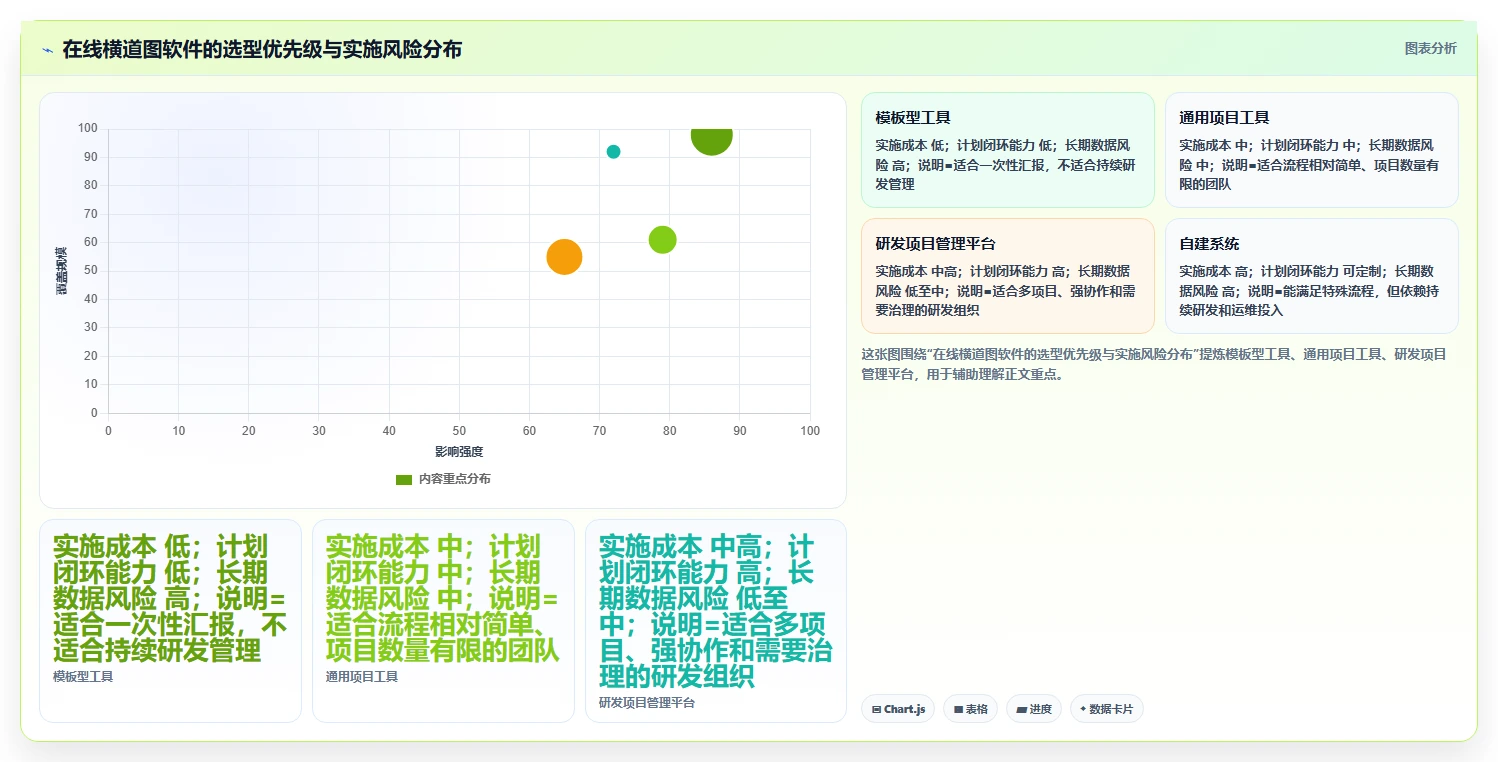Click the 进度 tag icon
The image size is (1498, 762).
click(1021, 709)
